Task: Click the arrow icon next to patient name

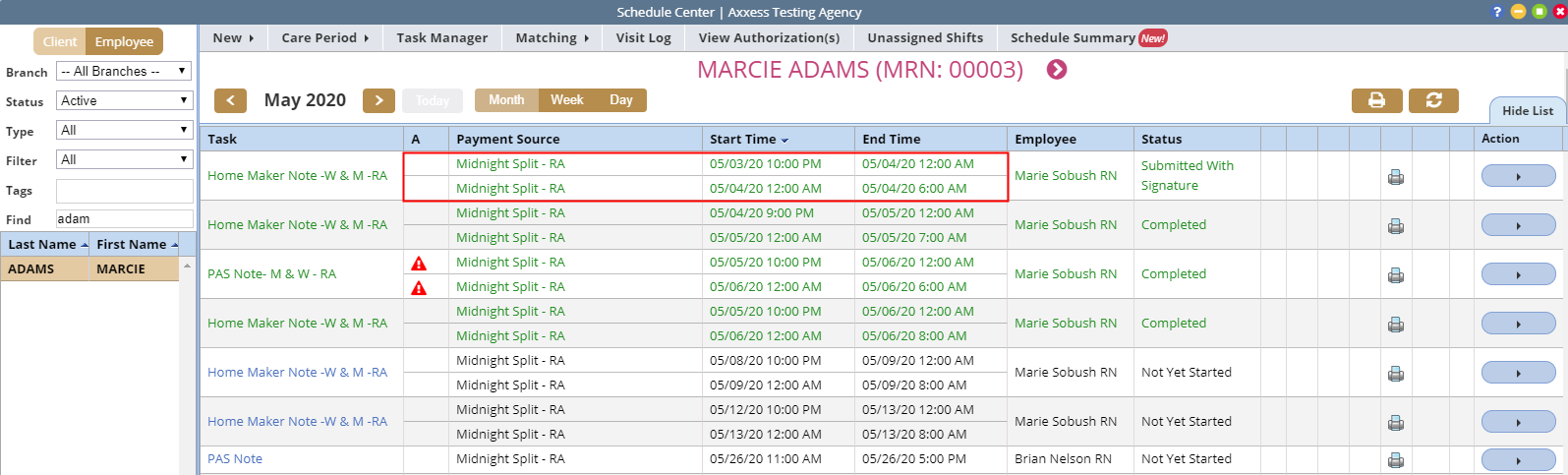Action: click(x=1057, y=70)
